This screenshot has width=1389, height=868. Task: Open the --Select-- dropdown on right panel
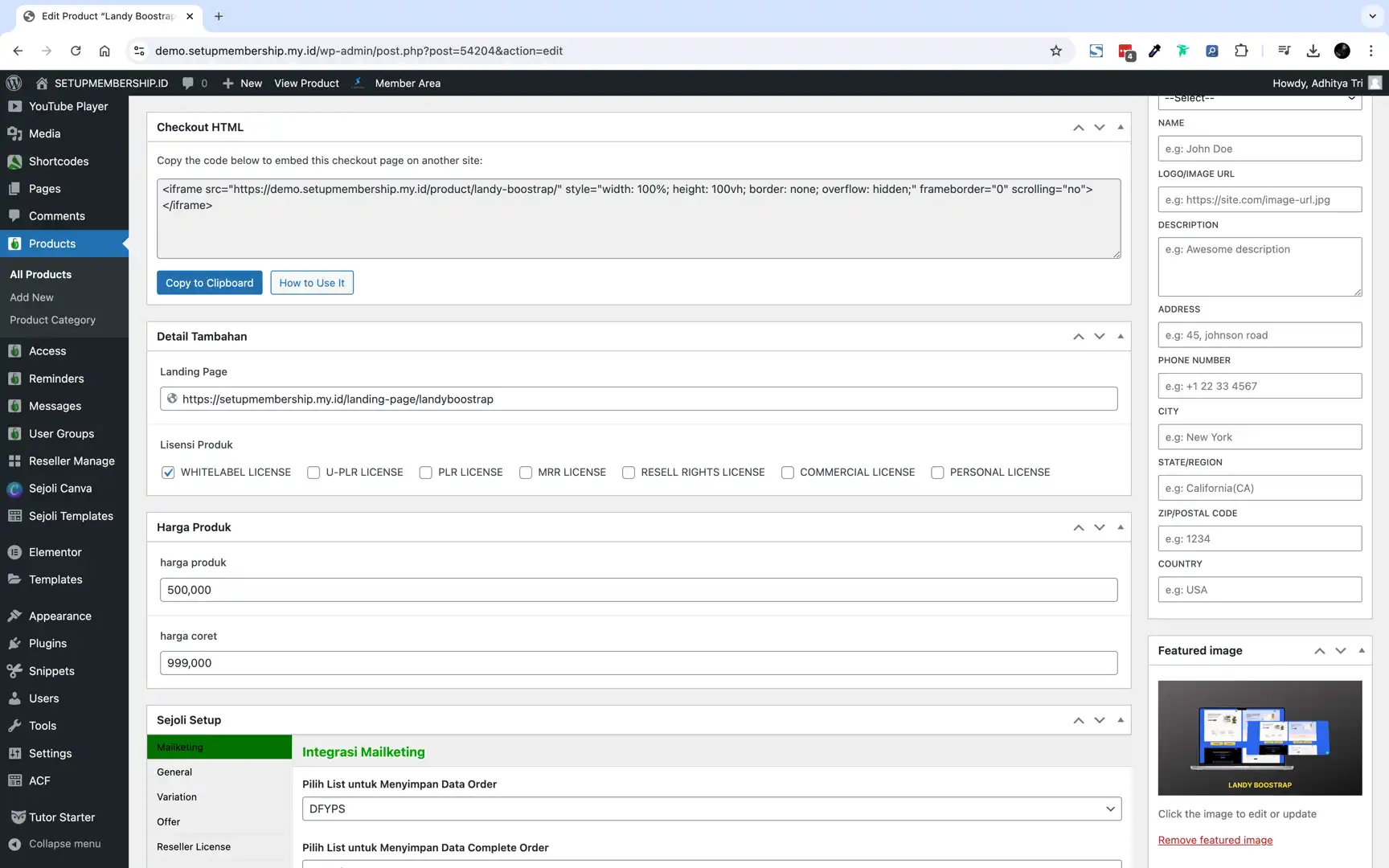[1259, 98]
